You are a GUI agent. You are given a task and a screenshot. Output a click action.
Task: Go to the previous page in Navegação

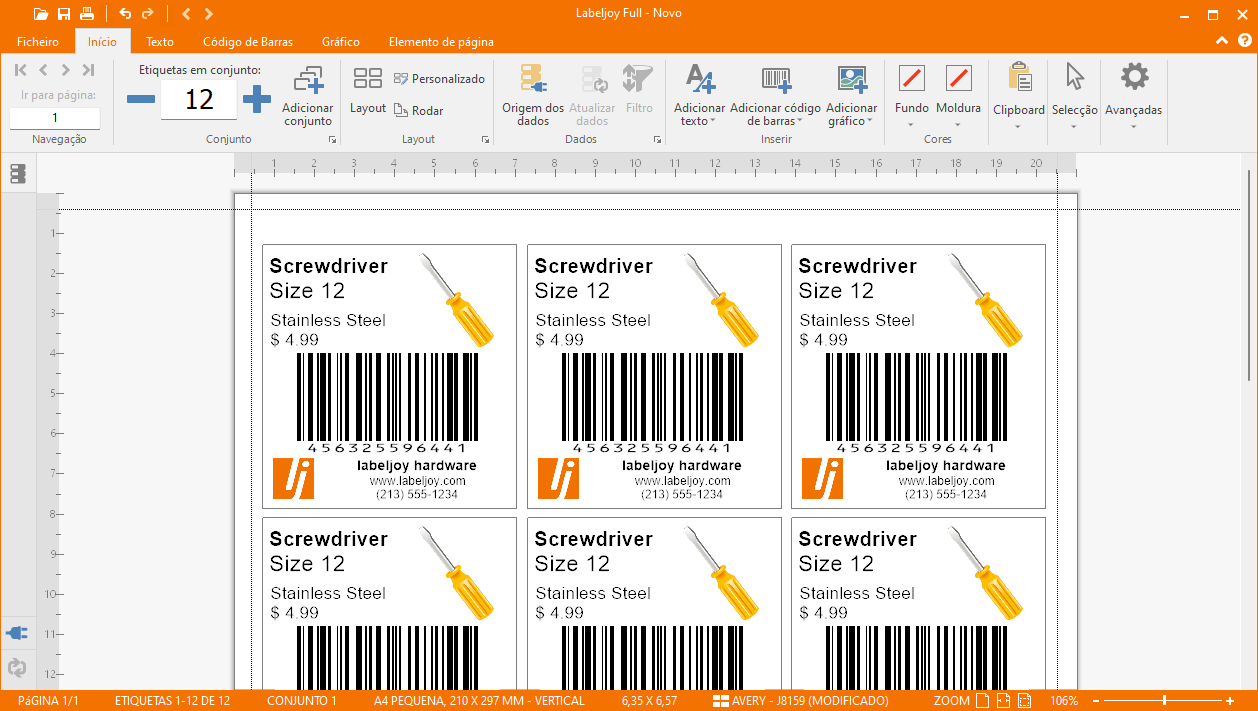click(43, 70)
